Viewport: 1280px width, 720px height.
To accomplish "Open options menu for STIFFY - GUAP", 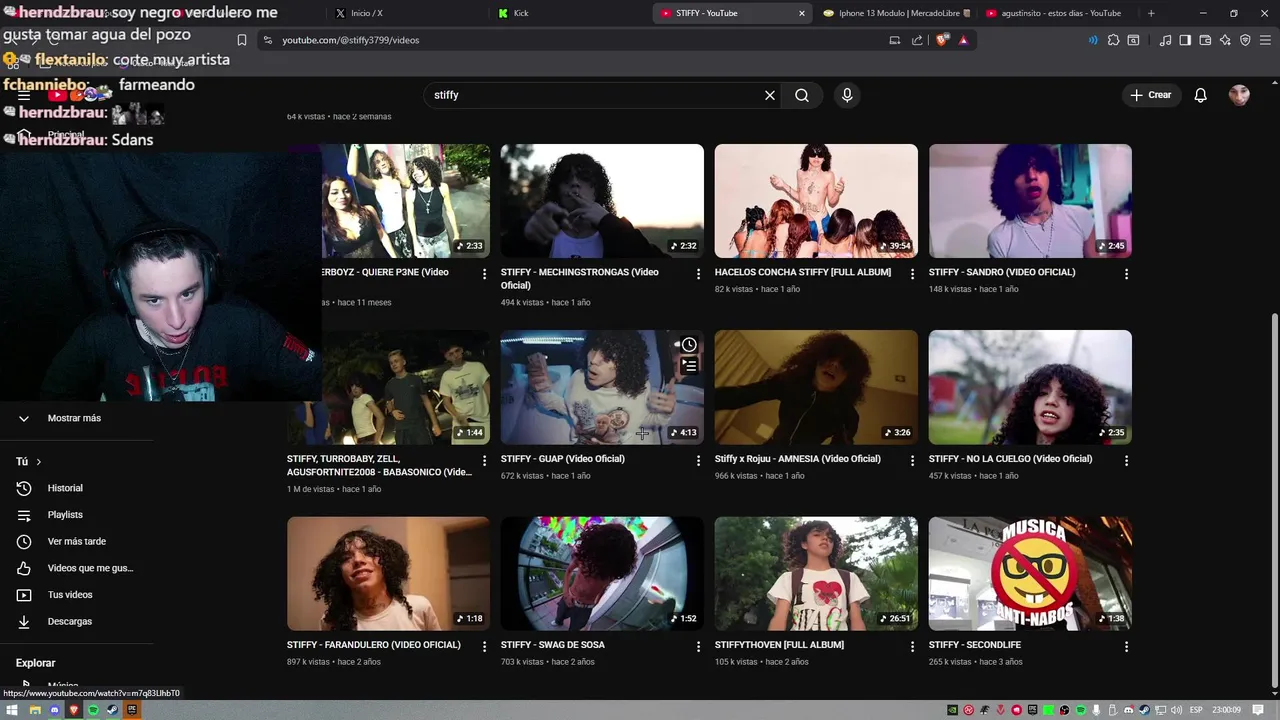I will [x=699, y=461].
